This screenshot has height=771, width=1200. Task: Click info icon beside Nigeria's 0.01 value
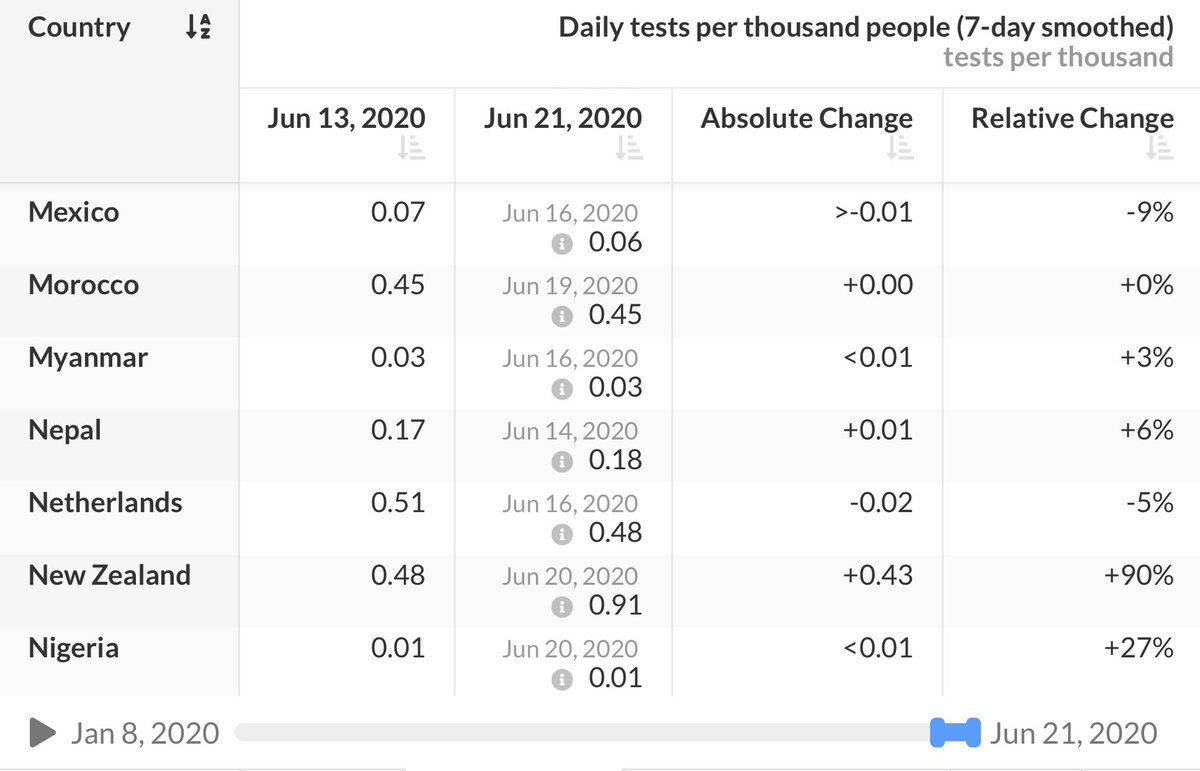[x=562, y=679]
